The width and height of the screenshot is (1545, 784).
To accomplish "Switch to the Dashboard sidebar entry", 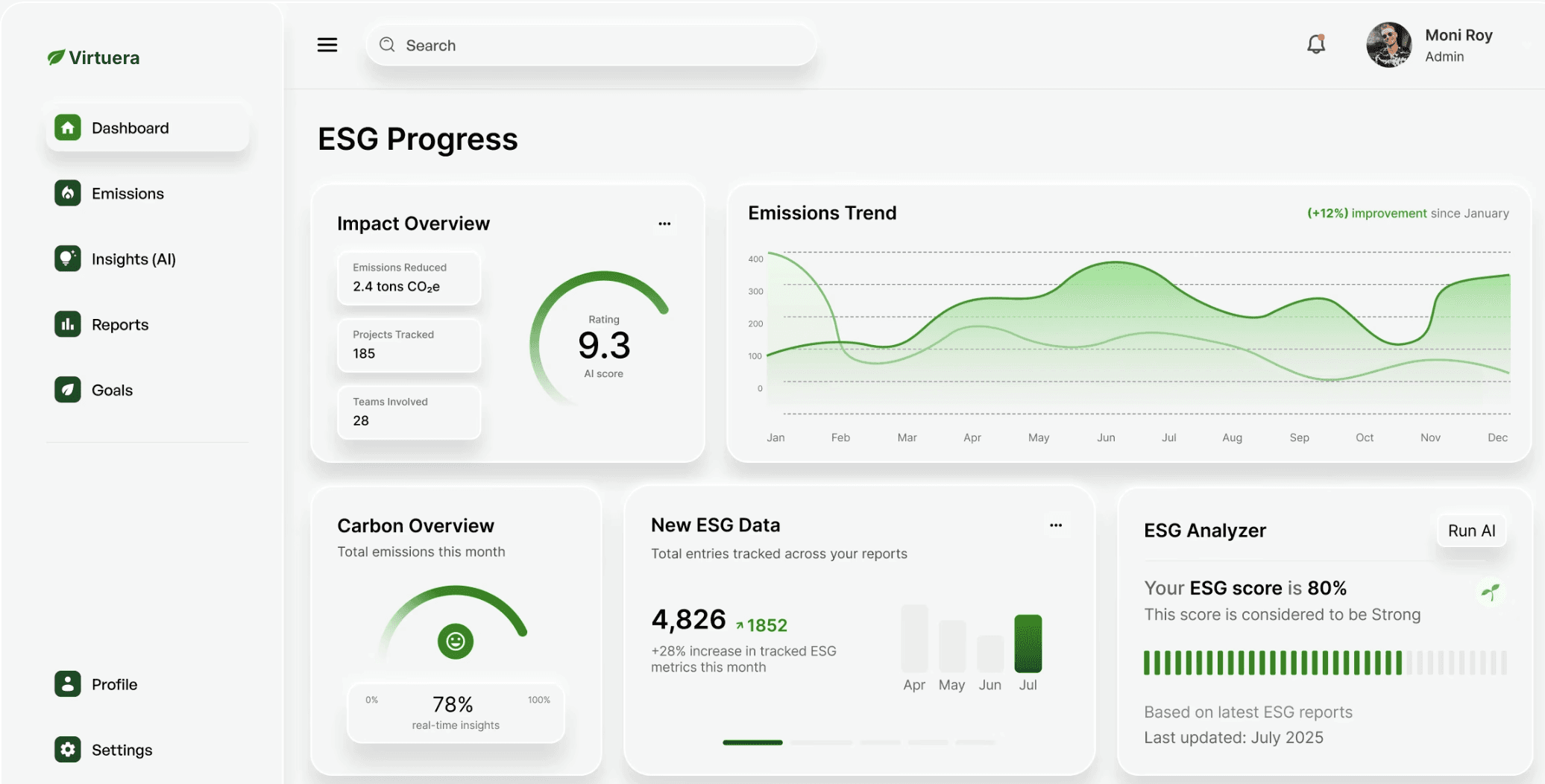I will (130, 127).
